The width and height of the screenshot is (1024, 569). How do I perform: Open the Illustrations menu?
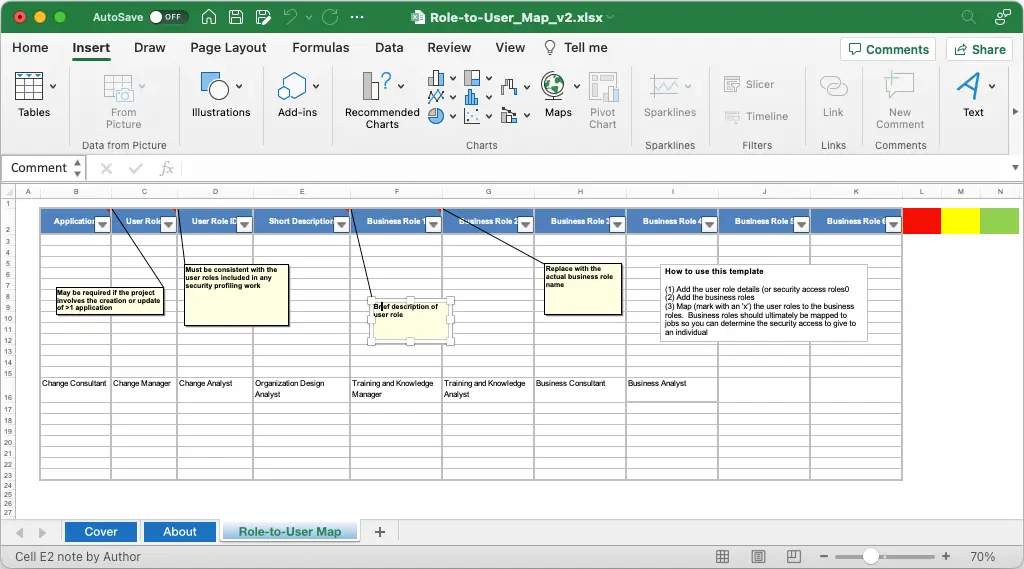pos(221,95)
